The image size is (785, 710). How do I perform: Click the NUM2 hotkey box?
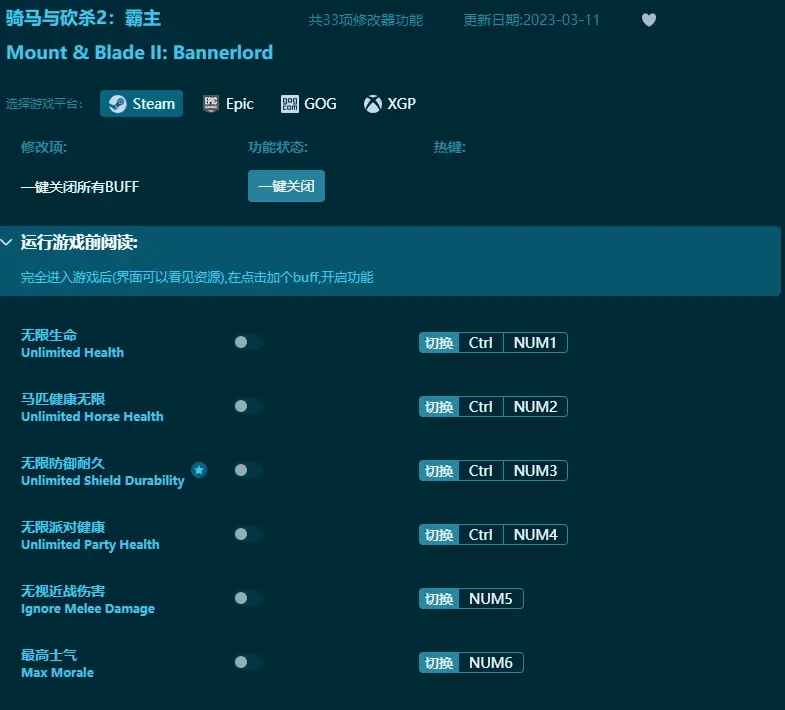click(x=535, y=407)
